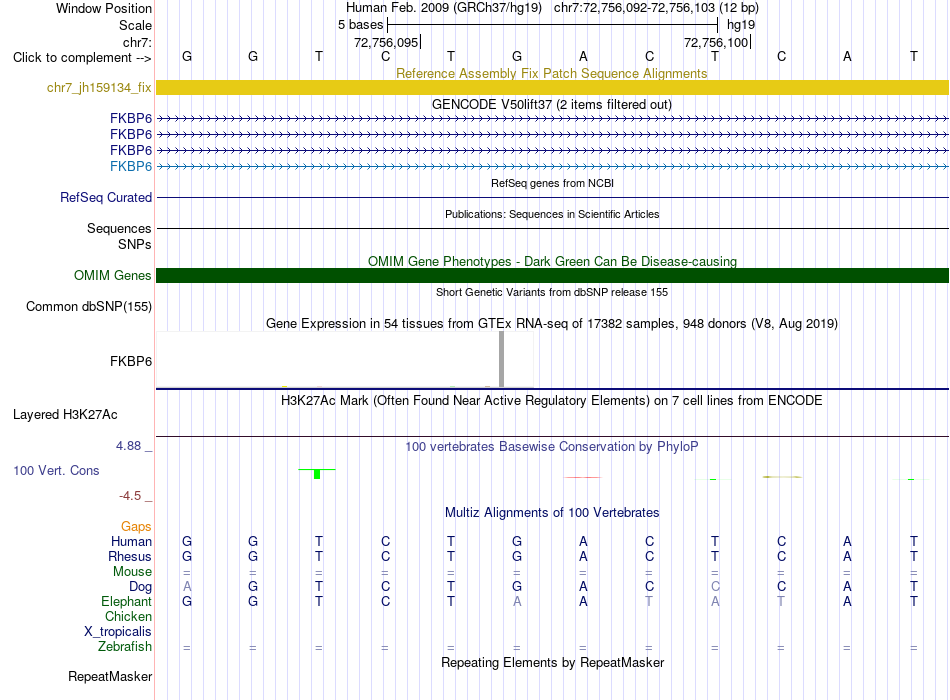950x700 pixels.
Task: Click the Click to complement label
Action: click(82, 58)
